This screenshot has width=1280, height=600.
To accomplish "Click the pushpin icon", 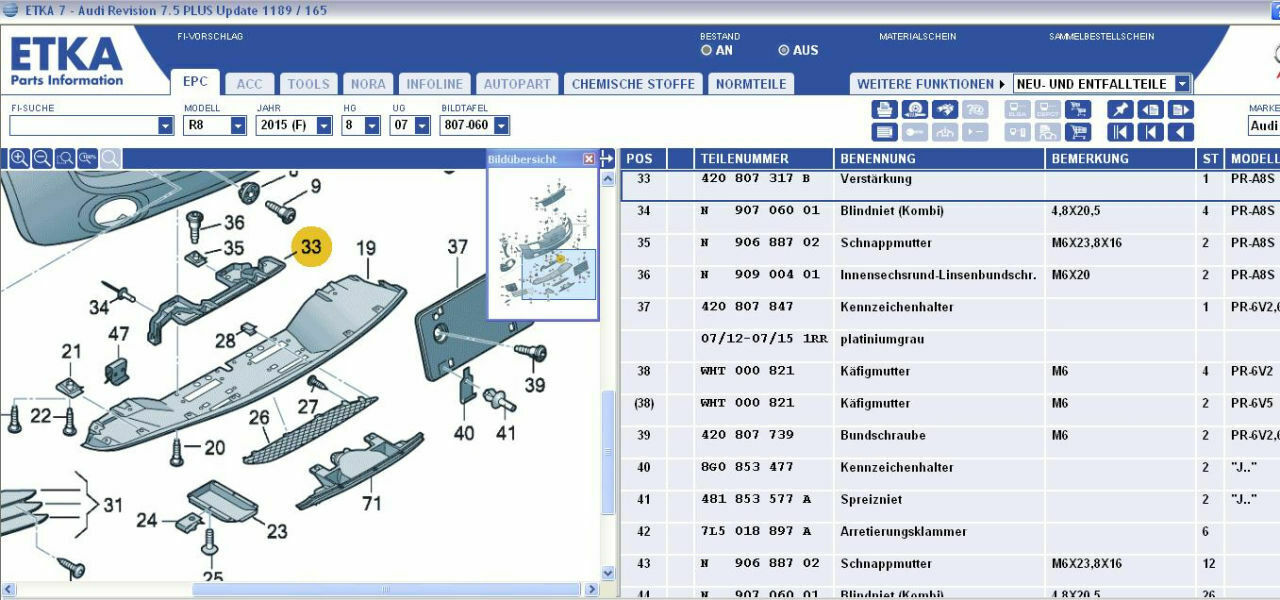I will coord(1120,109).
